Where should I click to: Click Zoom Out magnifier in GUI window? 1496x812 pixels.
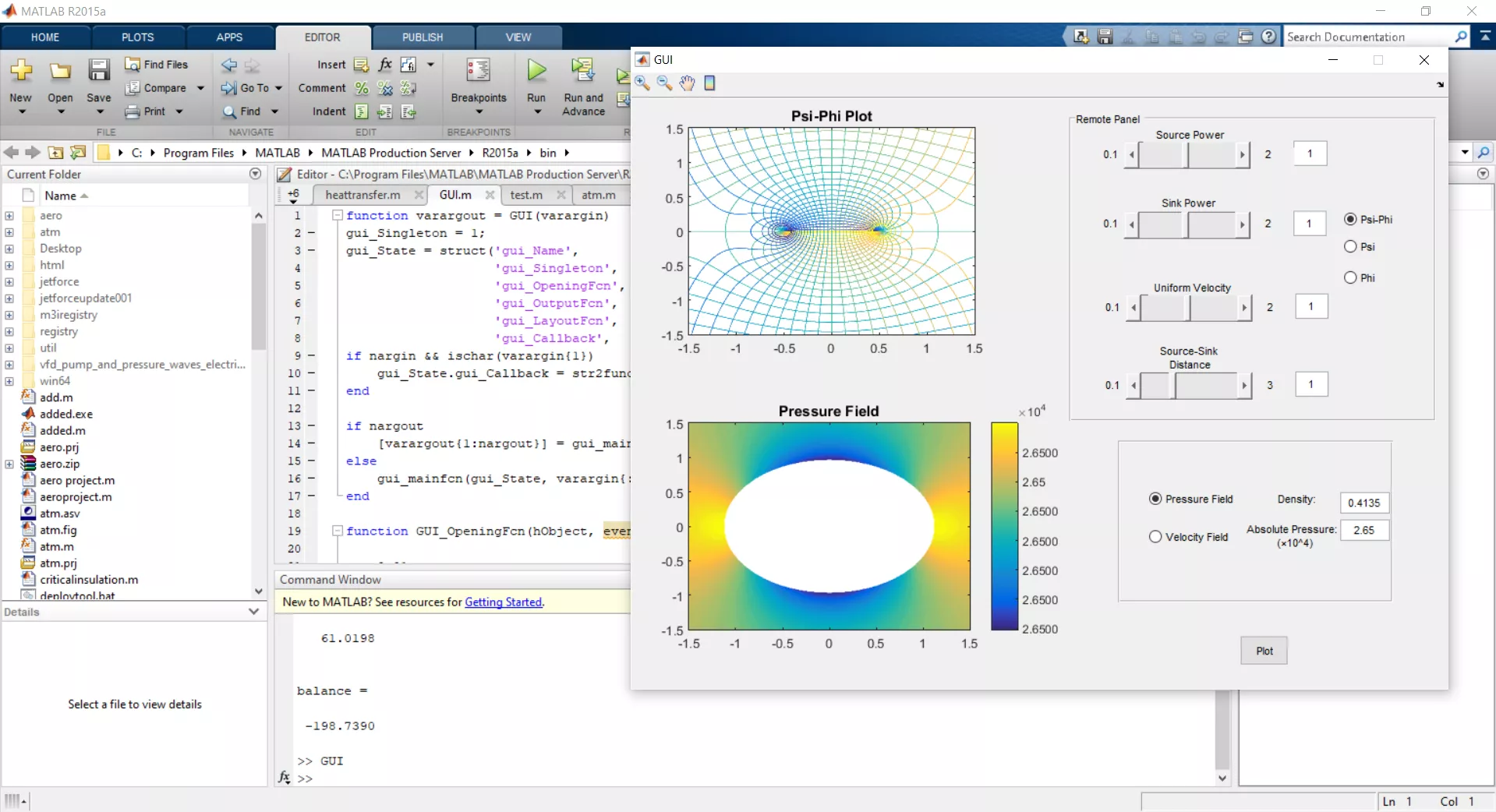pyautogui.click(x=664, y=83)
